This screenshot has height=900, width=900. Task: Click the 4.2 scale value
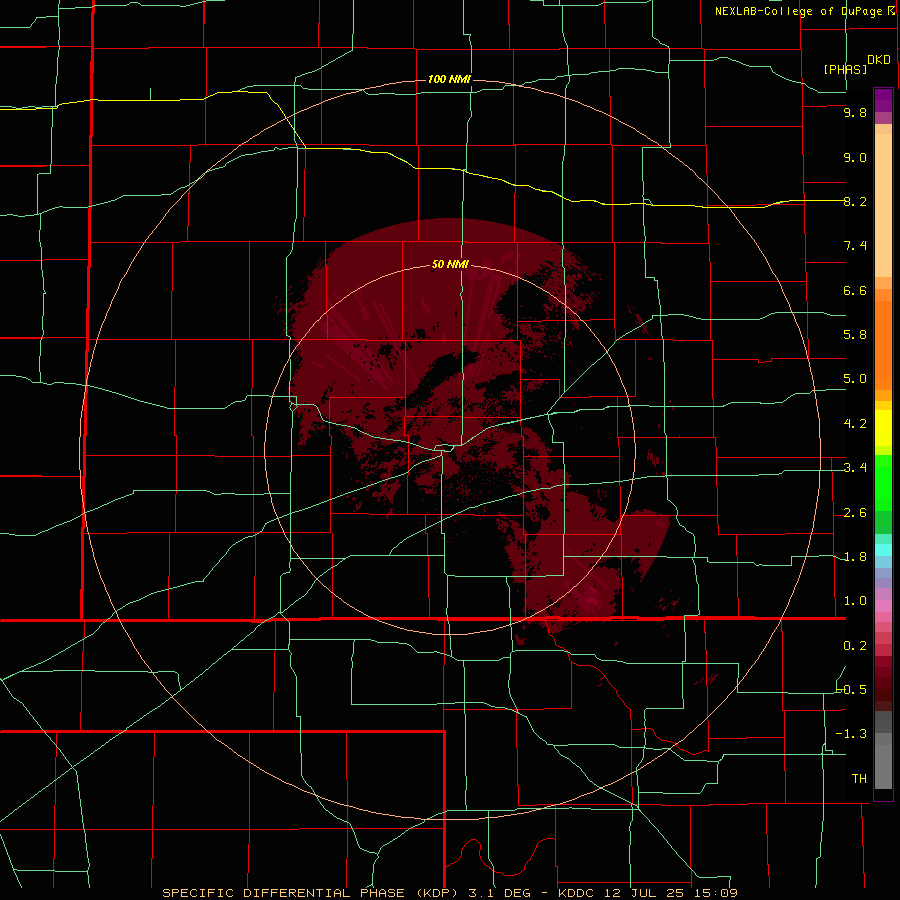tap(855, 424)
